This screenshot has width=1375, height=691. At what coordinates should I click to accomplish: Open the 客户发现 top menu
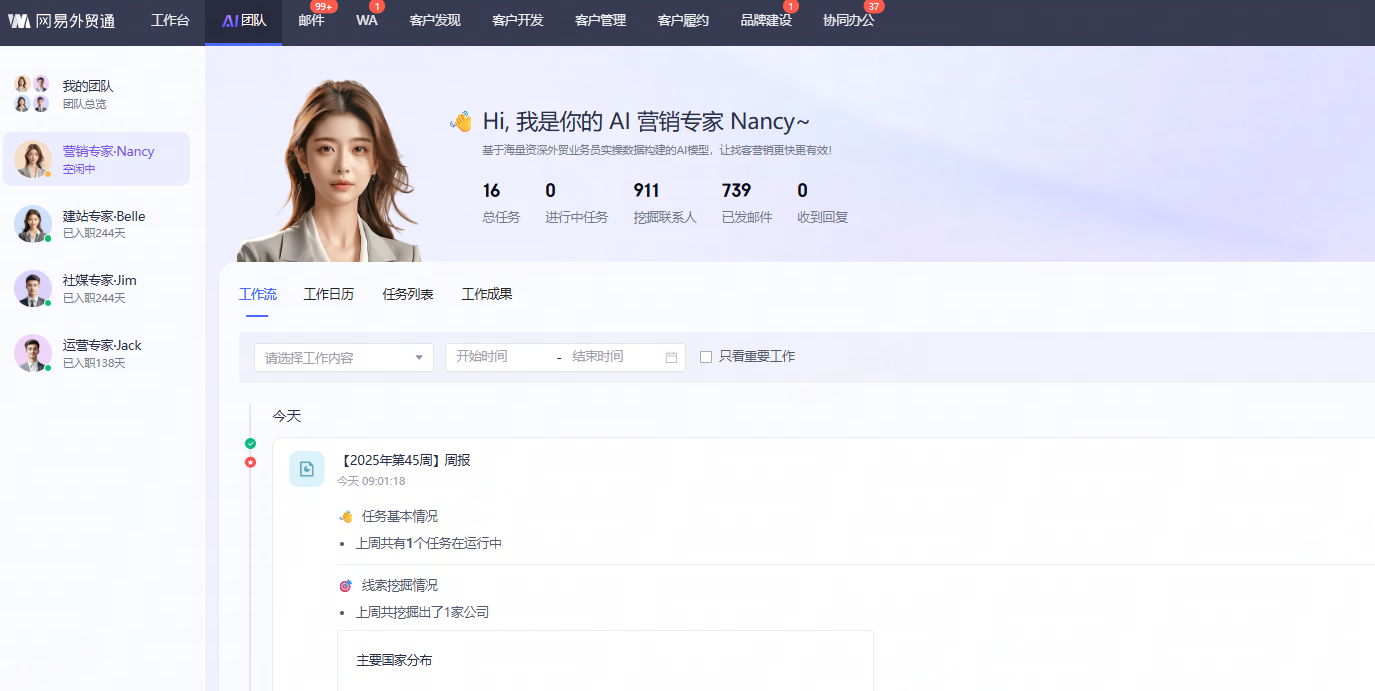coord(435,21)
